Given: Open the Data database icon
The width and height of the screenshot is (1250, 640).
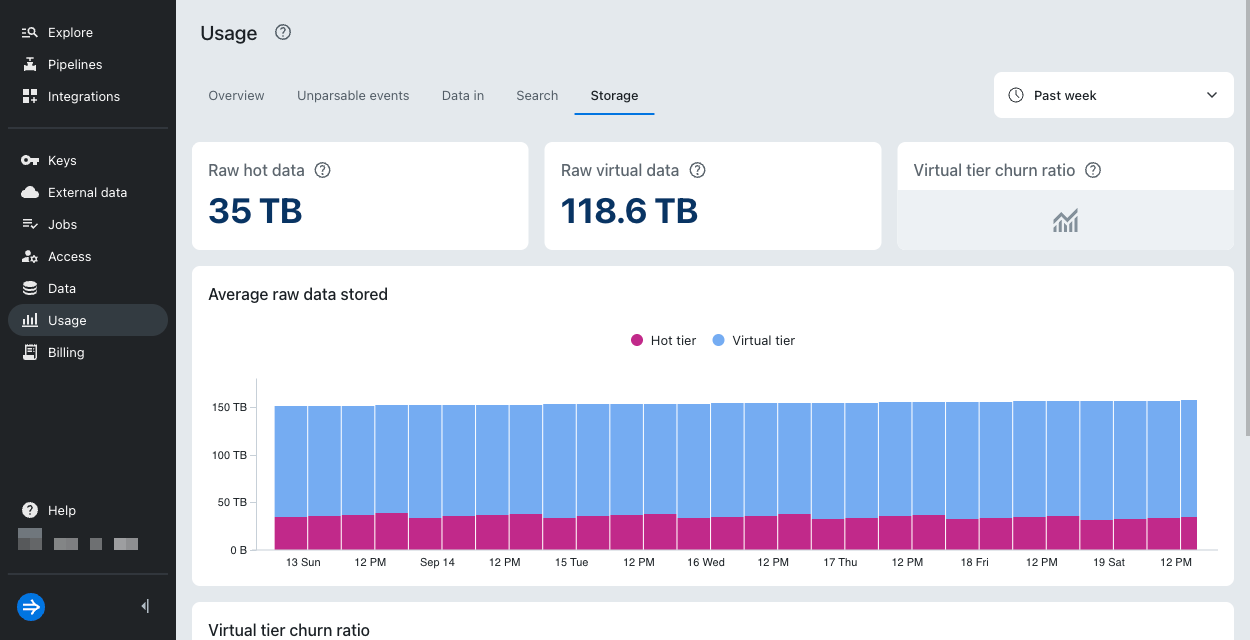Looking at the screenshot, I should [30, 288].
